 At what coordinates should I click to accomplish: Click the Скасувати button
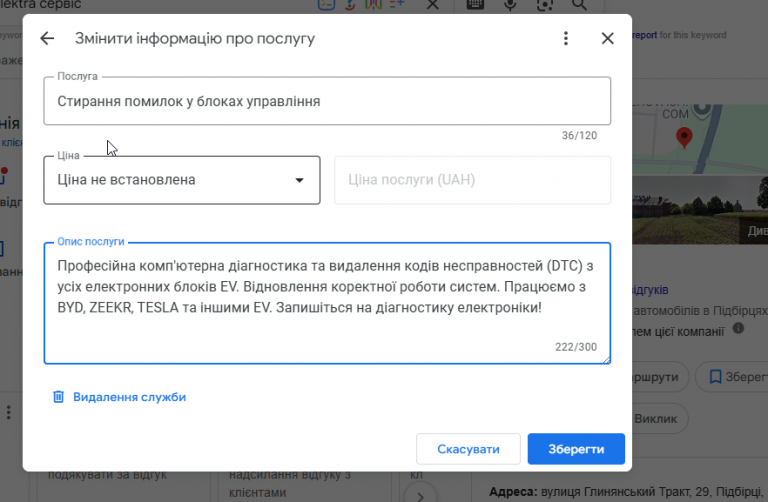[x=468, y=449]
